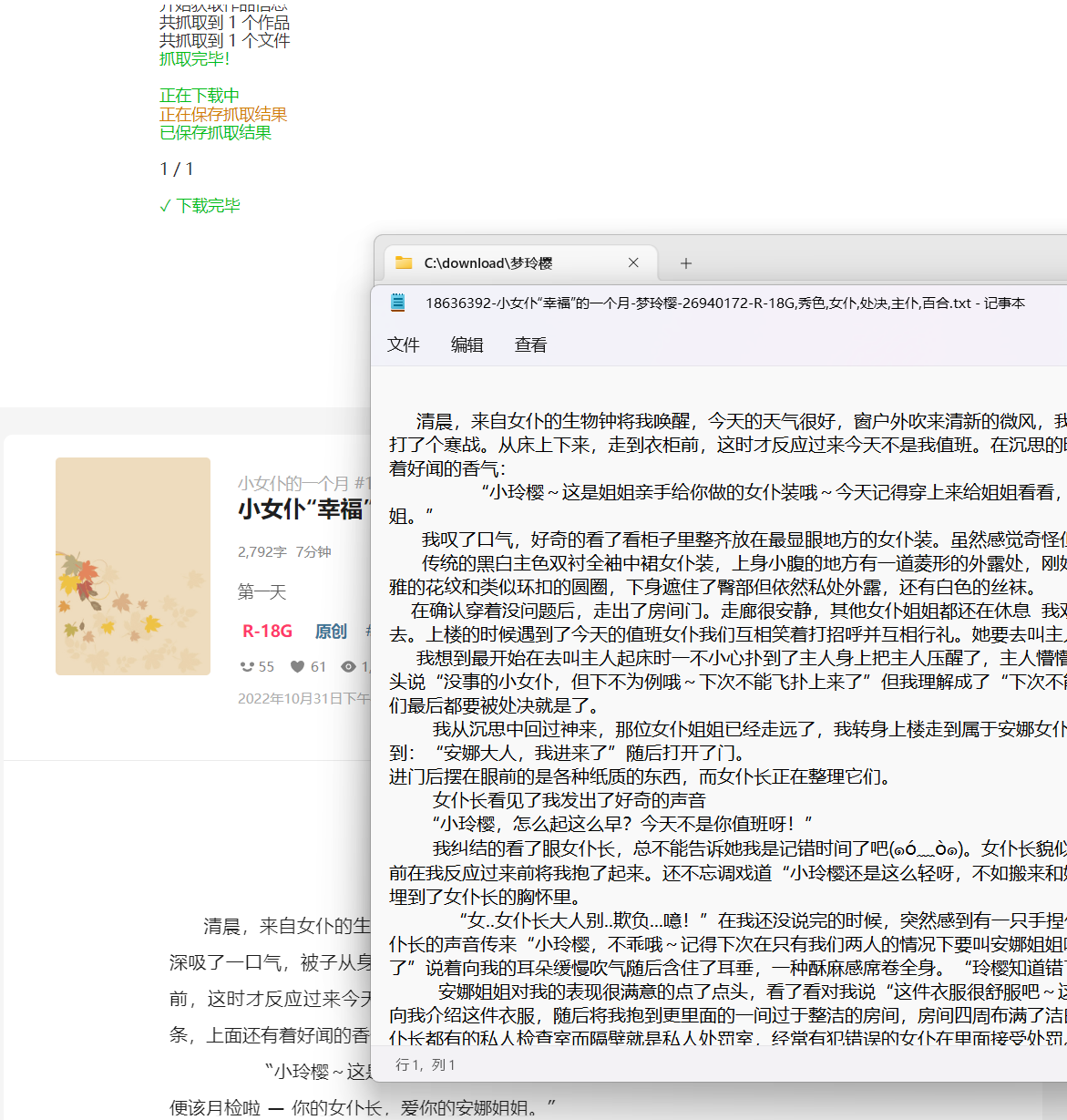Click the 行 1, 列 1 status bar entry
1067x1120 pixels.
[426, 1064]
